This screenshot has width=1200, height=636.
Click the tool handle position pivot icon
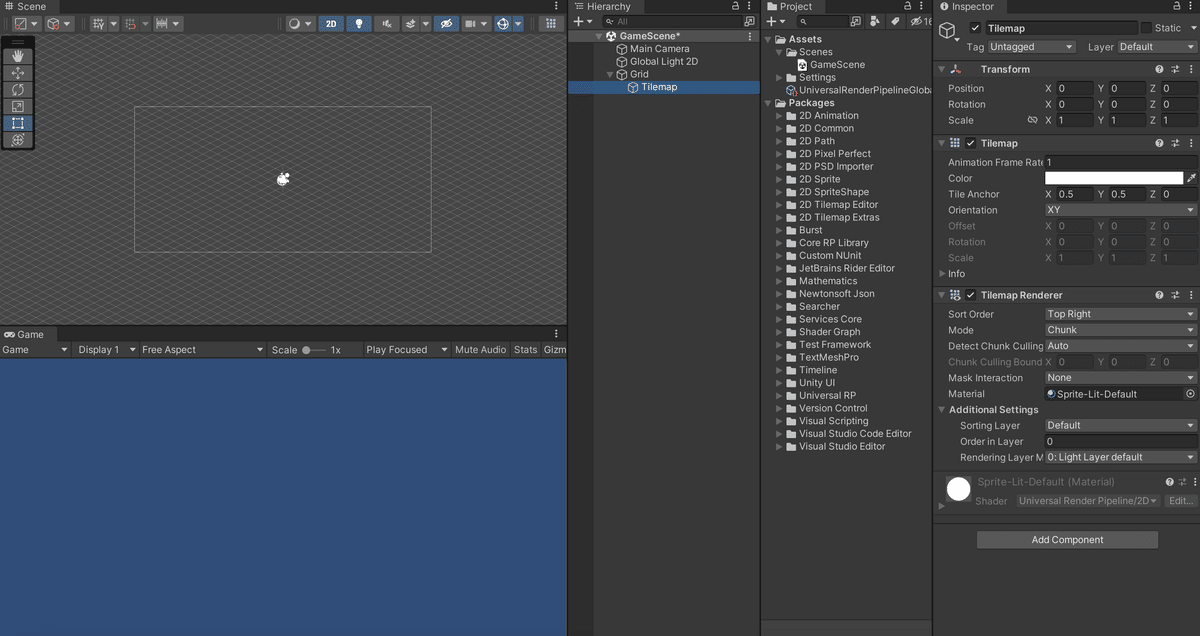(20, 24)
